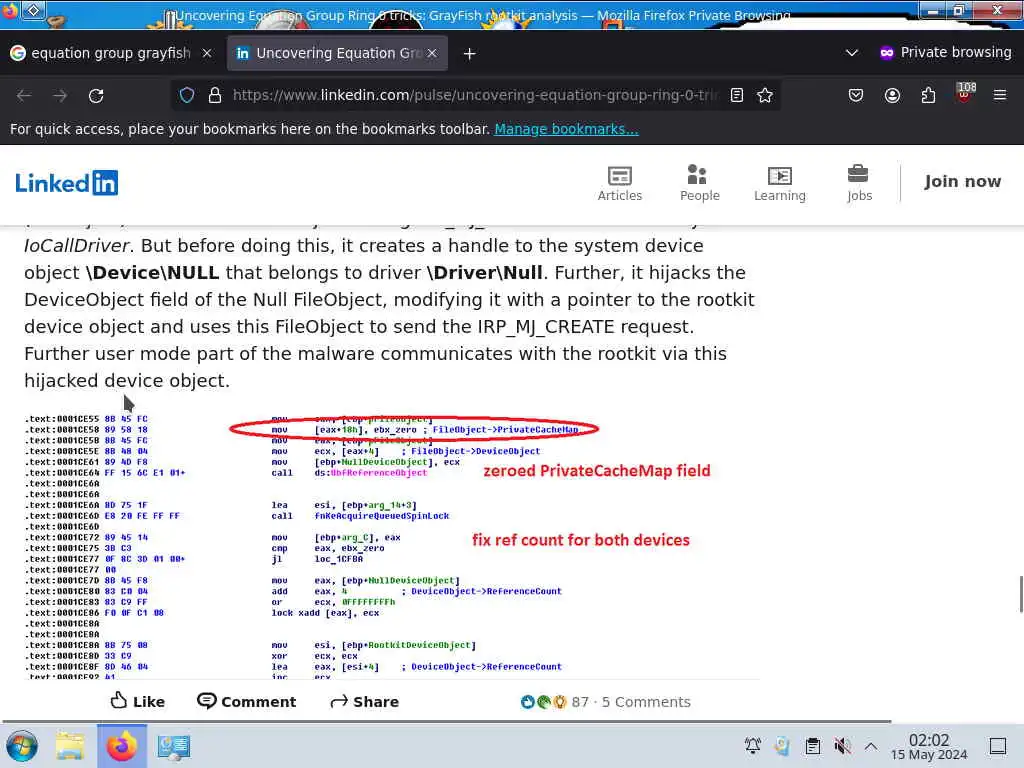The height and width of the screenshot is (768, 1024).
Task: Click the clock showing 02:02
Action: [929, 747]
